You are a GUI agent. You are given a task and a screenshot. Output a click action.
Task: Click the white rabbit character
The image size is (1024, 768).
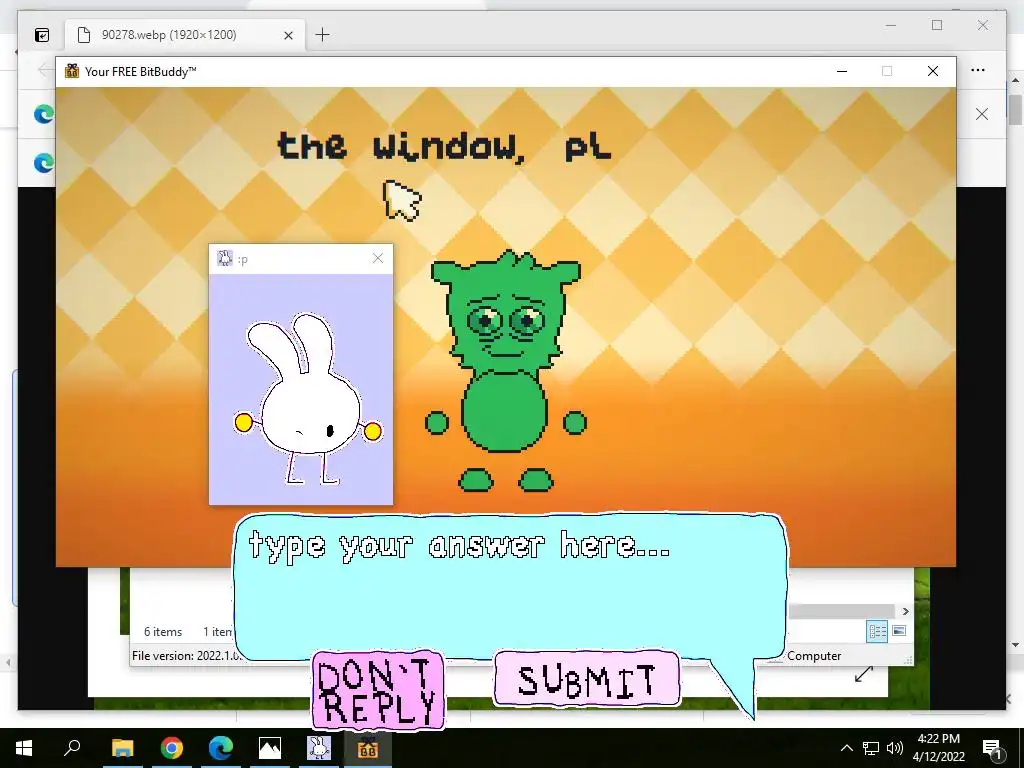pos(308,398)
